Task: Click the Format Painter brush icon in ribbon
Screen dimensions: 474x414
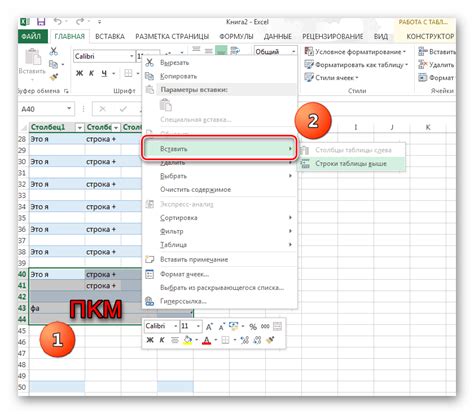Action: click(54, 77)
